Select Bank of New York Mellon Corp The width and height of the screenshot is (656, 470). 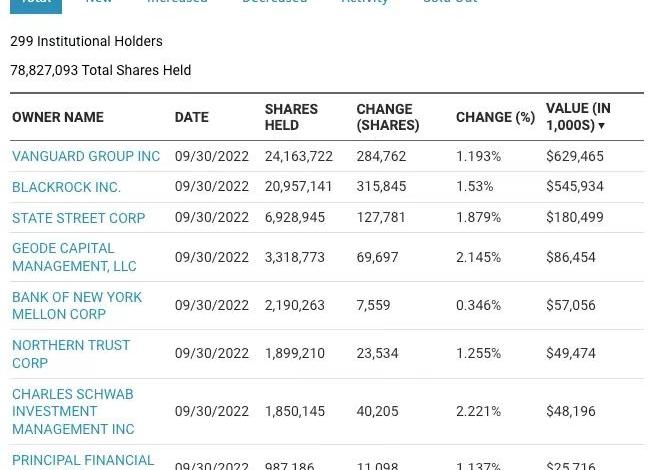(77, 305)
